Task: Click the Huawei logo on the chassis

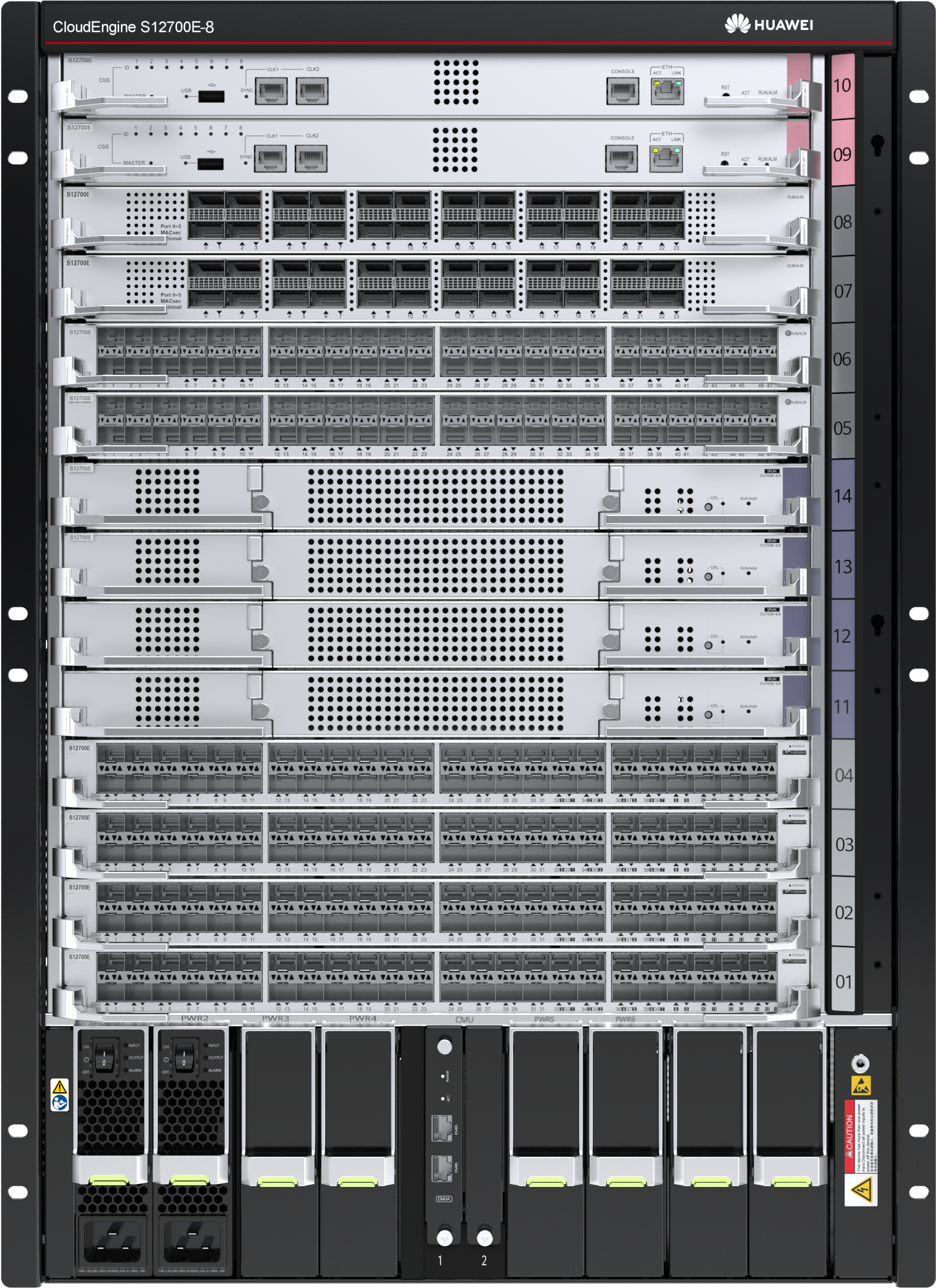Action: tap(769, 24)
